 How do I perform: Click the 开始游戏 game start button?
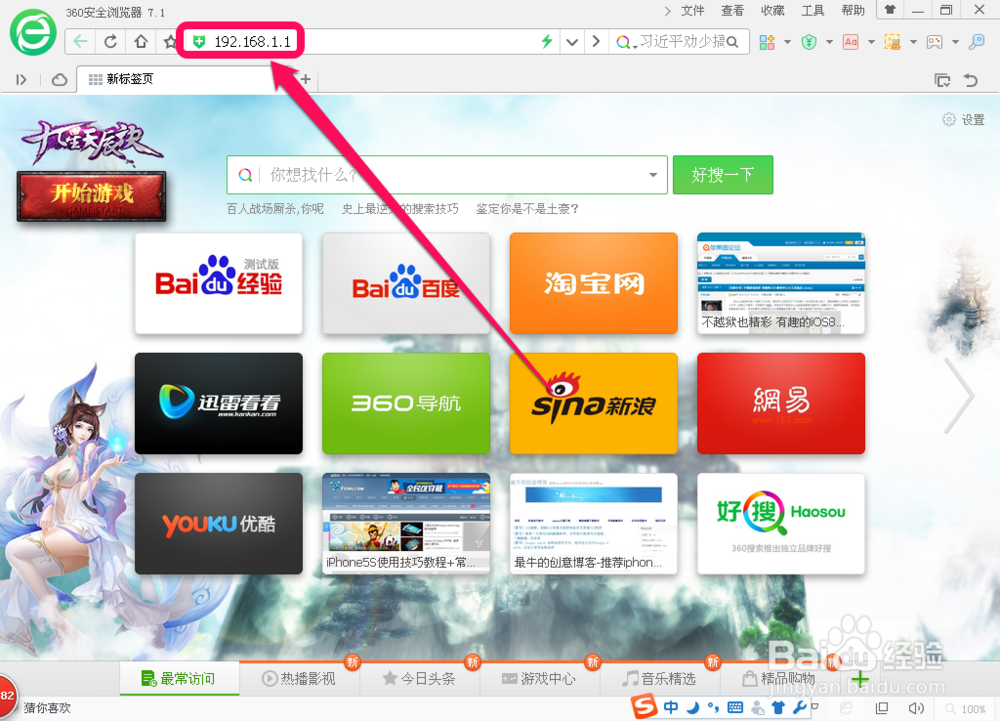(x=91, y=196)
